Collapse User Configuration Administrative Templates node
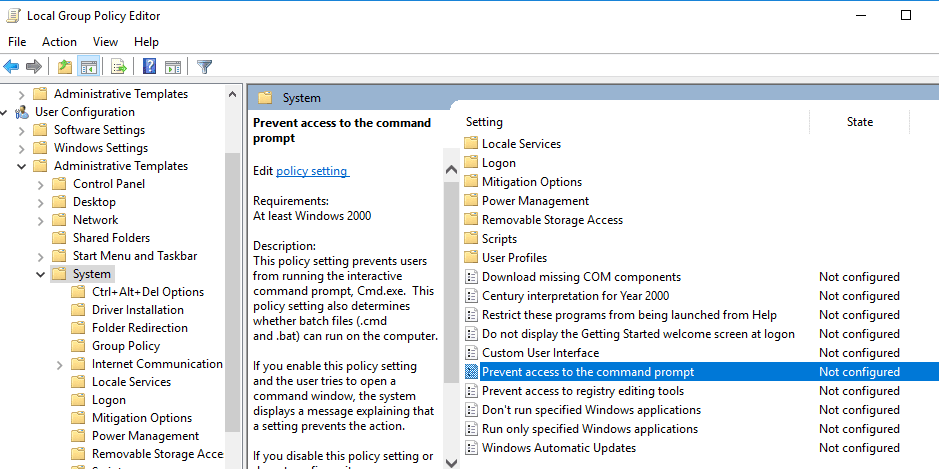The height and width of the screenshot is (469, 939). pyautogui.click(x=22, y=166)
